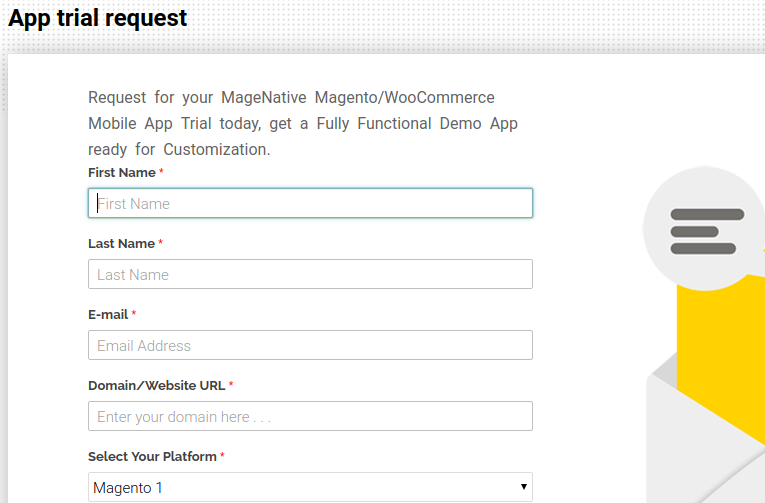
Task: Click the red asterisk beside Last Name
Action: click(x=160, y=242)
